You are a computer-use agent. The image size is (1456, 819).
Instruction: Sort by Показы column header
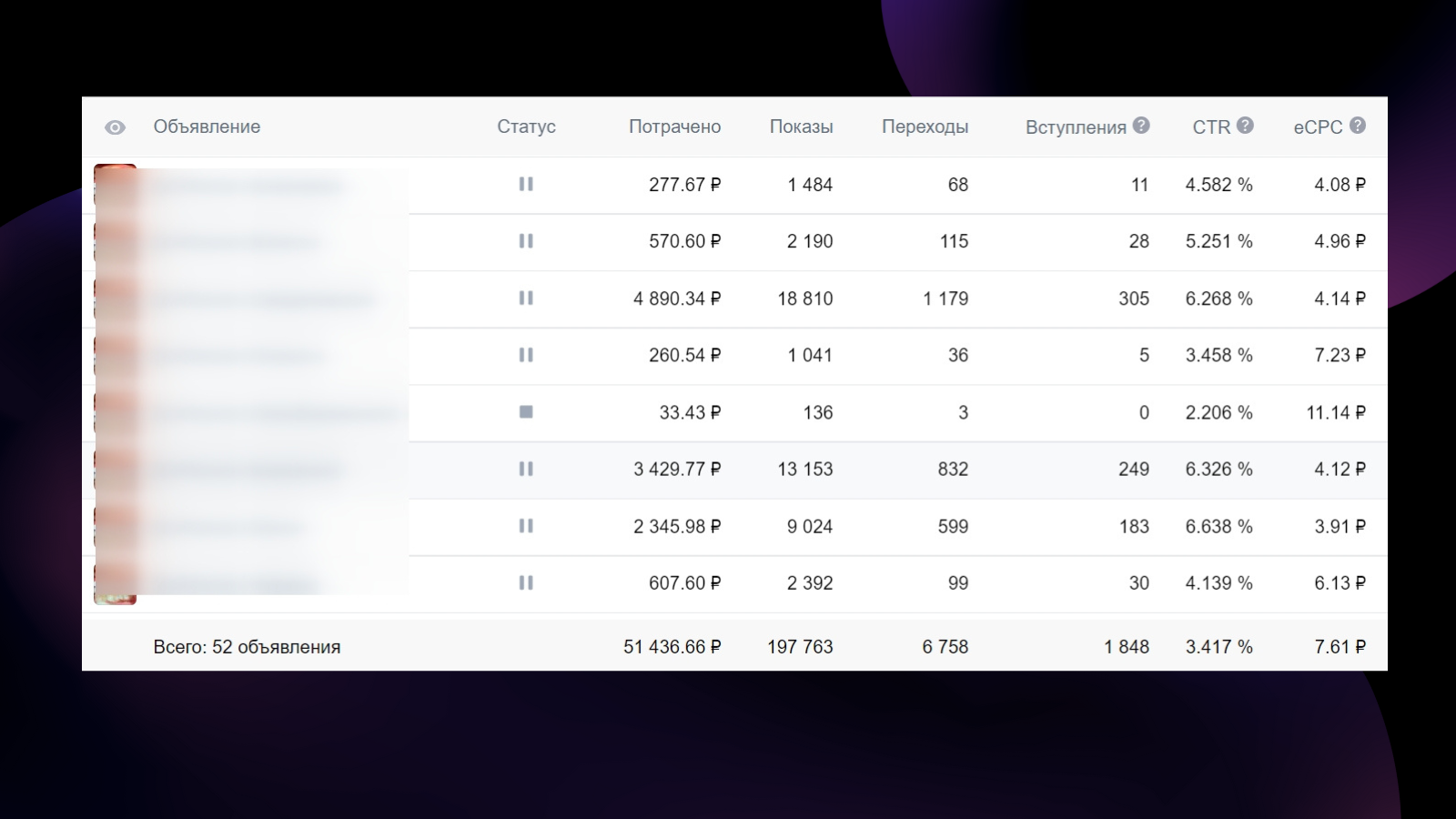click(x=801, y=126)
